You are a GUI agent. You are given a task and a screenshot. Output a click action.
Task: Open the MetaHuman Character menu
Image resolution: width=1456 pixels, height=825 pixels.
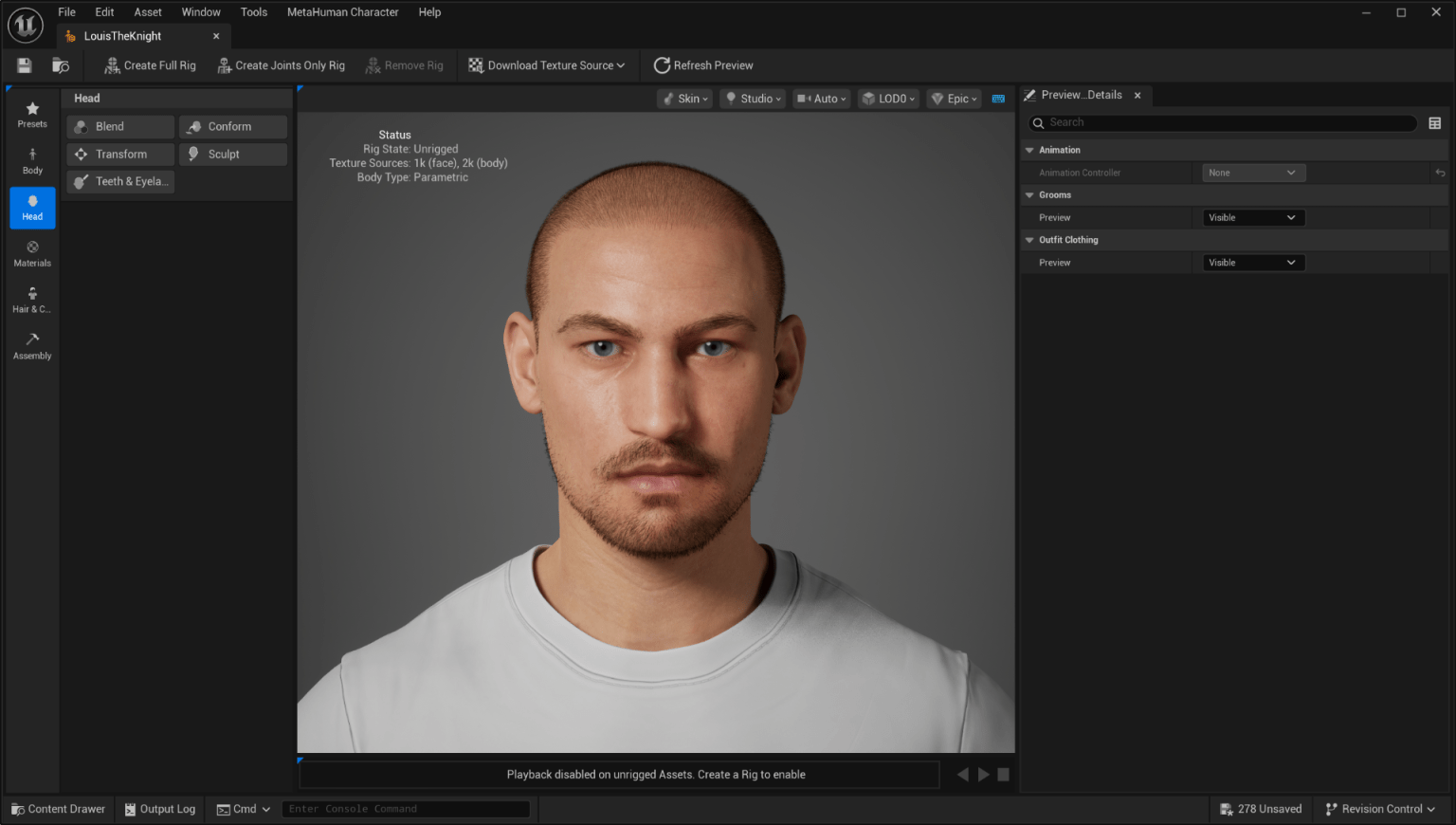[342, 12]
